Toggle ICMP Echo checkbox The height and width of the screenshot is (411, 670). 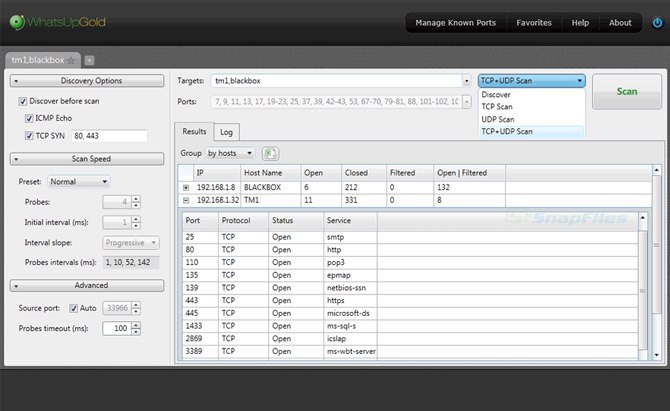(x=29, y=118)
